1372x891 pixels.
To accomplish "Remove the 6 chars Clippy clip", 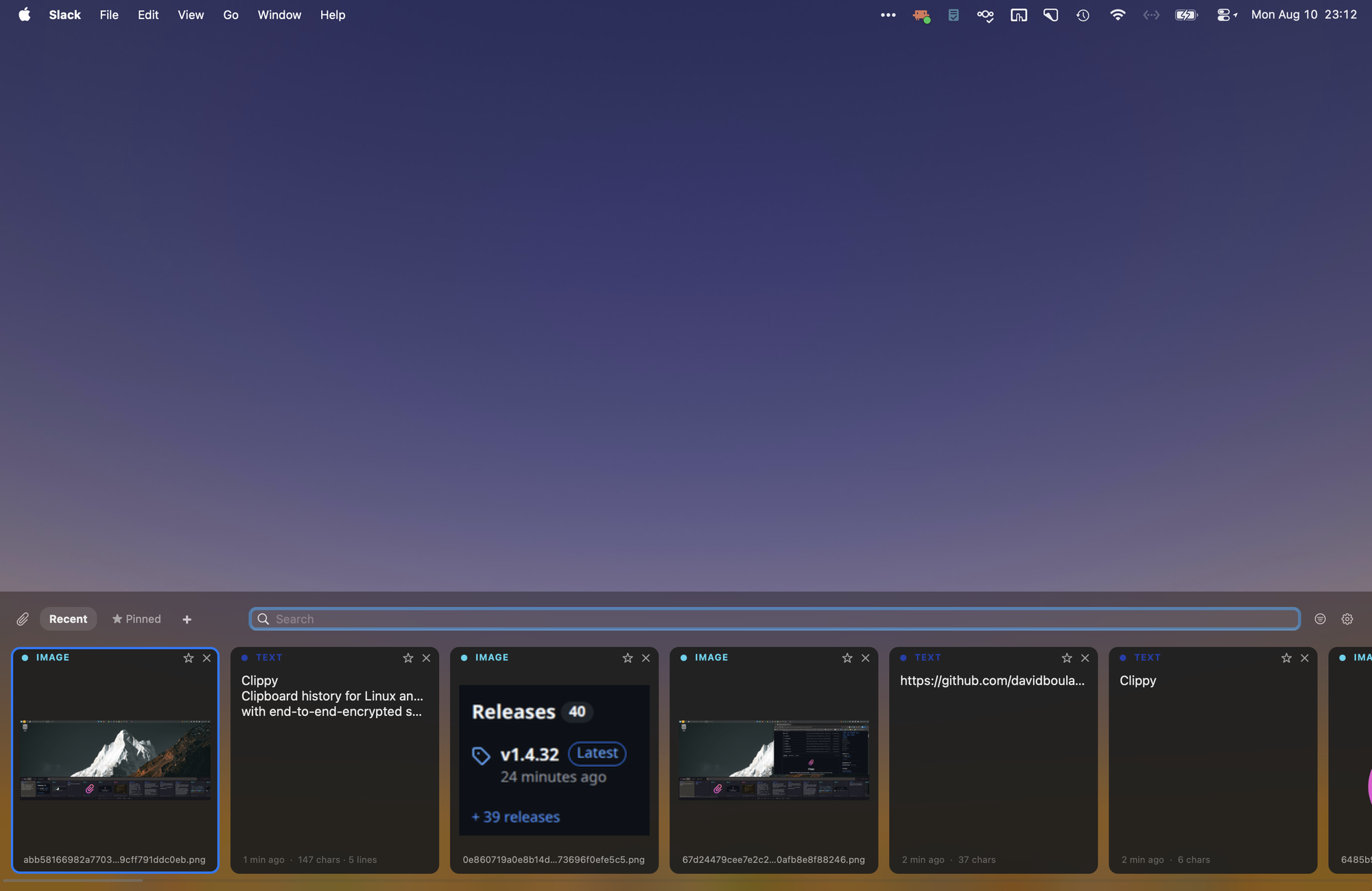I will [x=1304, y=658].
